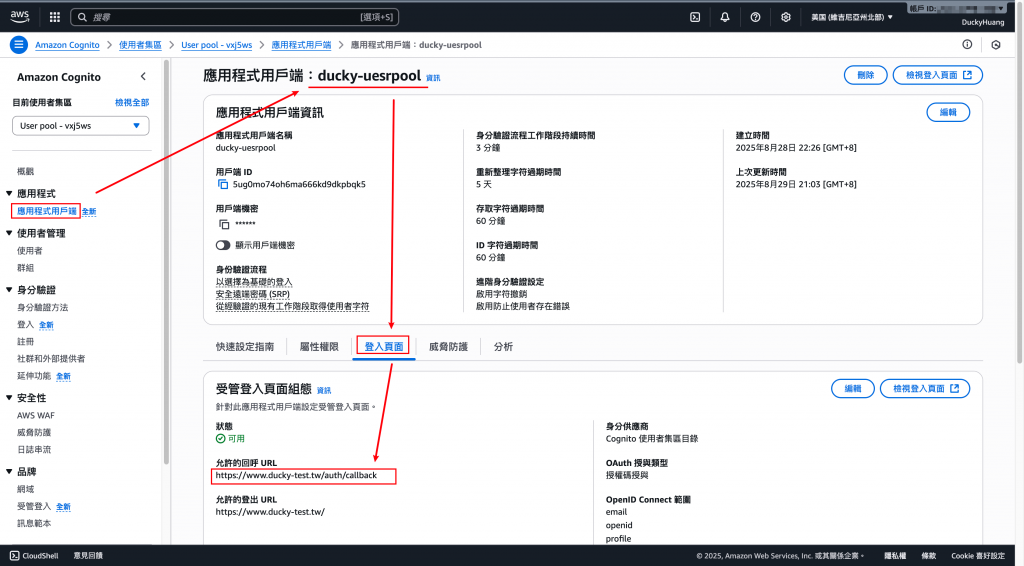Click the search magnifier icon

point(82,17)
